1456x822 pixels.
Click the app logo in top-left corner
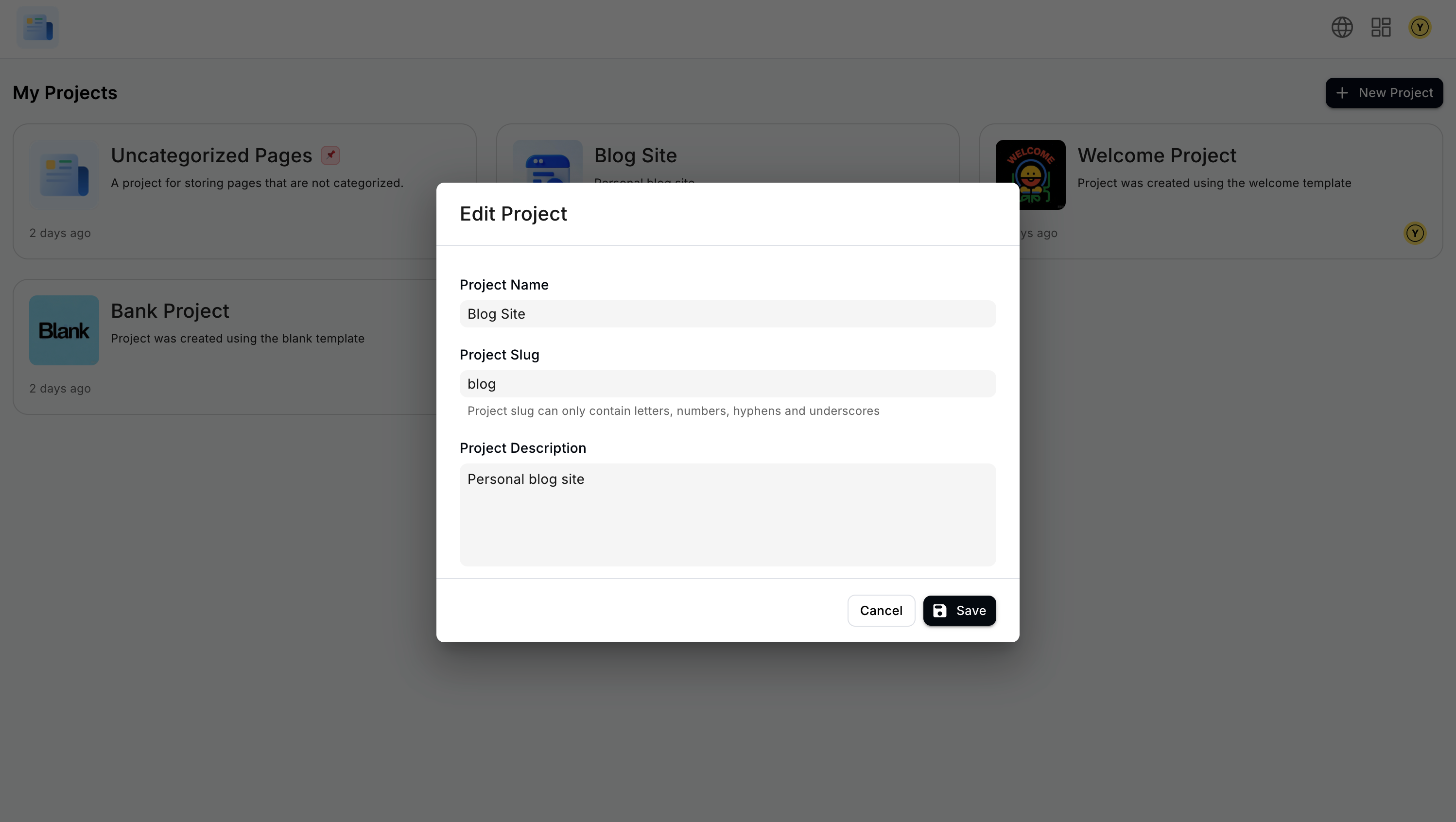pos(38,27)
